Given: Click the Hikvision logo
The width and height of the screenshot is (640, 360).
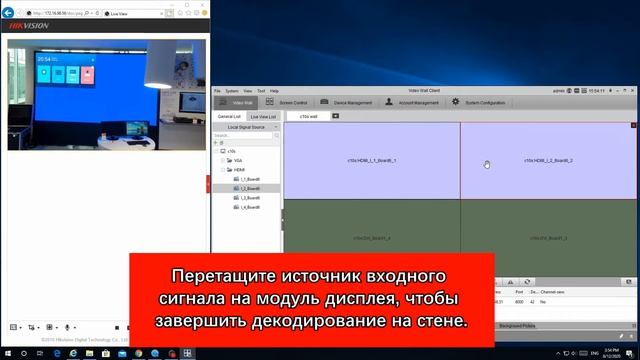Looking at the screenshot, I should tap(29, 26).
